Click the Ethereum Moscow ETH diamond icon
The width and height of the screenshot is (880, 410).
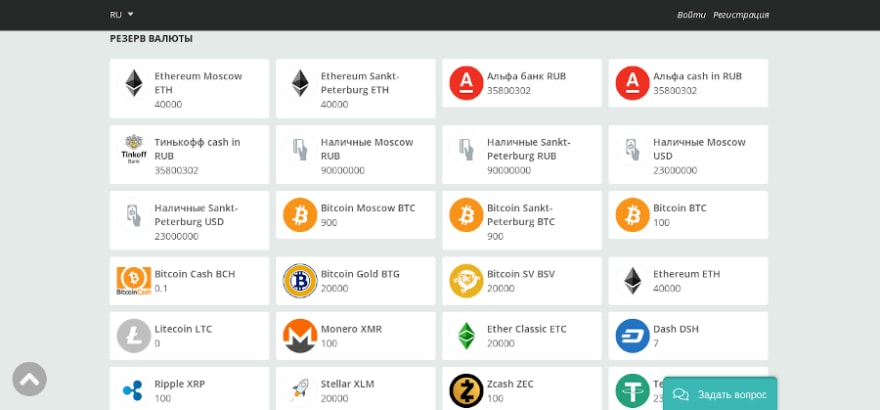coord(134,83)
